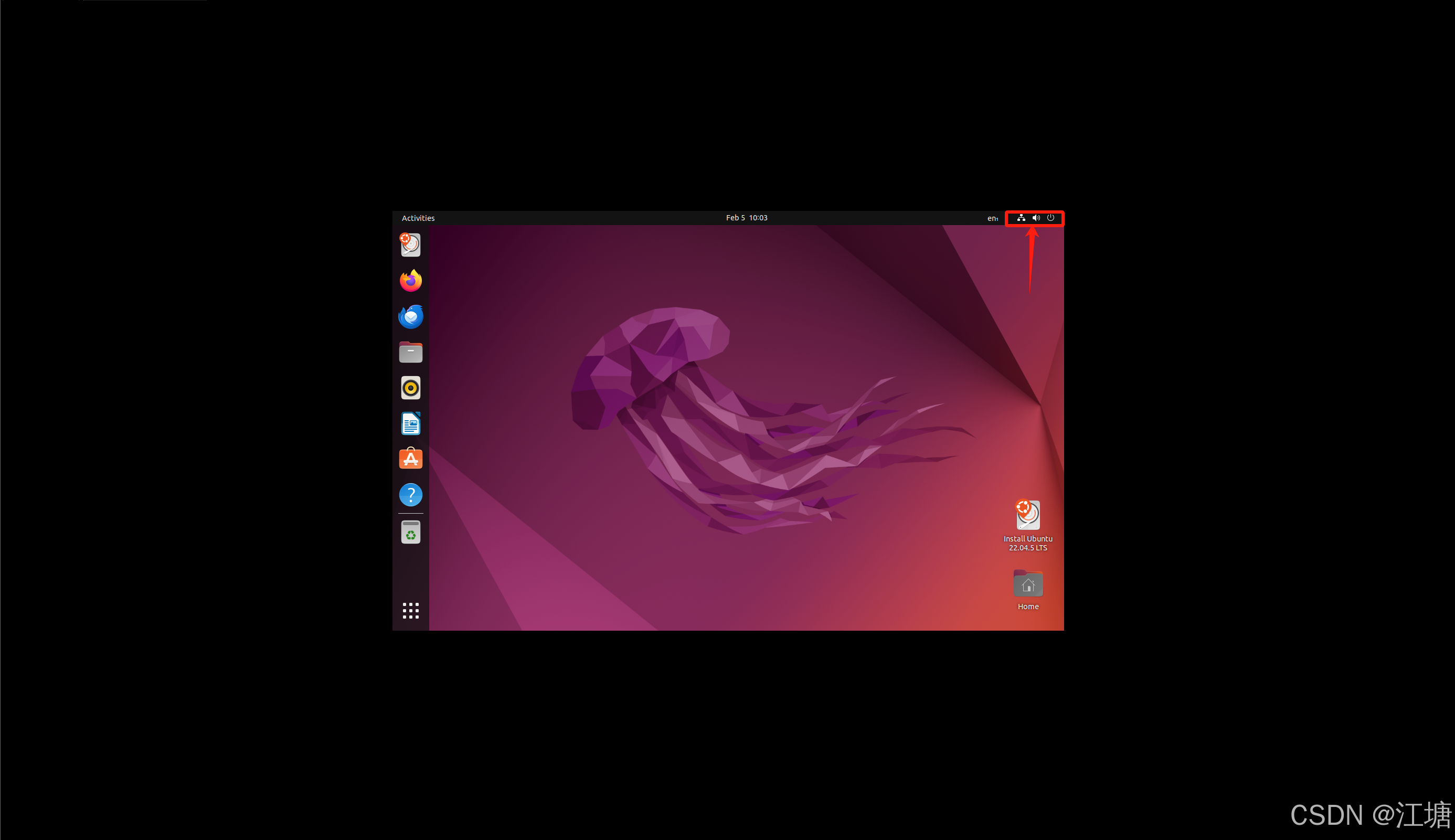1455x840 pixels.
Task: Select the Home folder desktop icon
Action: (x=1027, y=584)
